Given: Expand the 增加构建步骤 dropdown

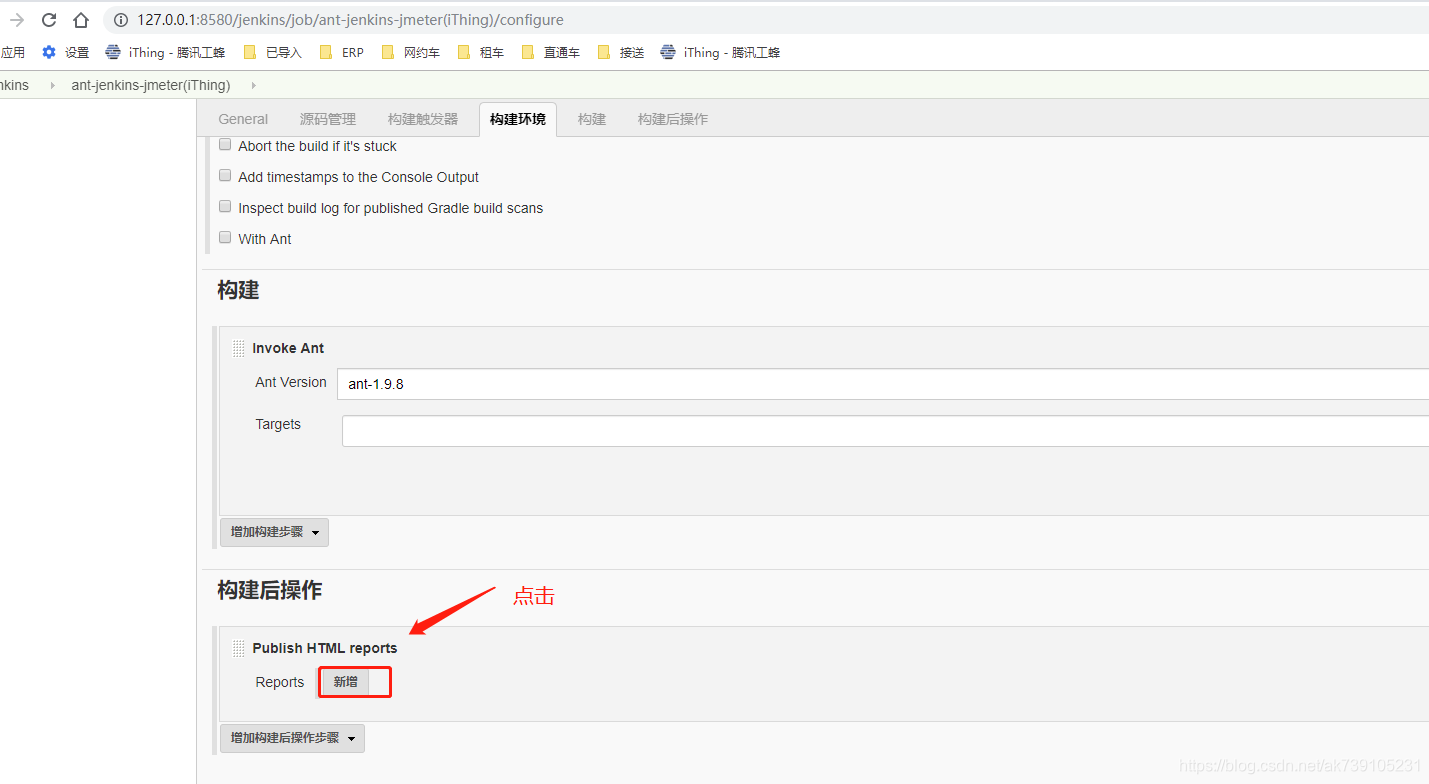Looking at the screenshot, I should [x=274, y=532].
